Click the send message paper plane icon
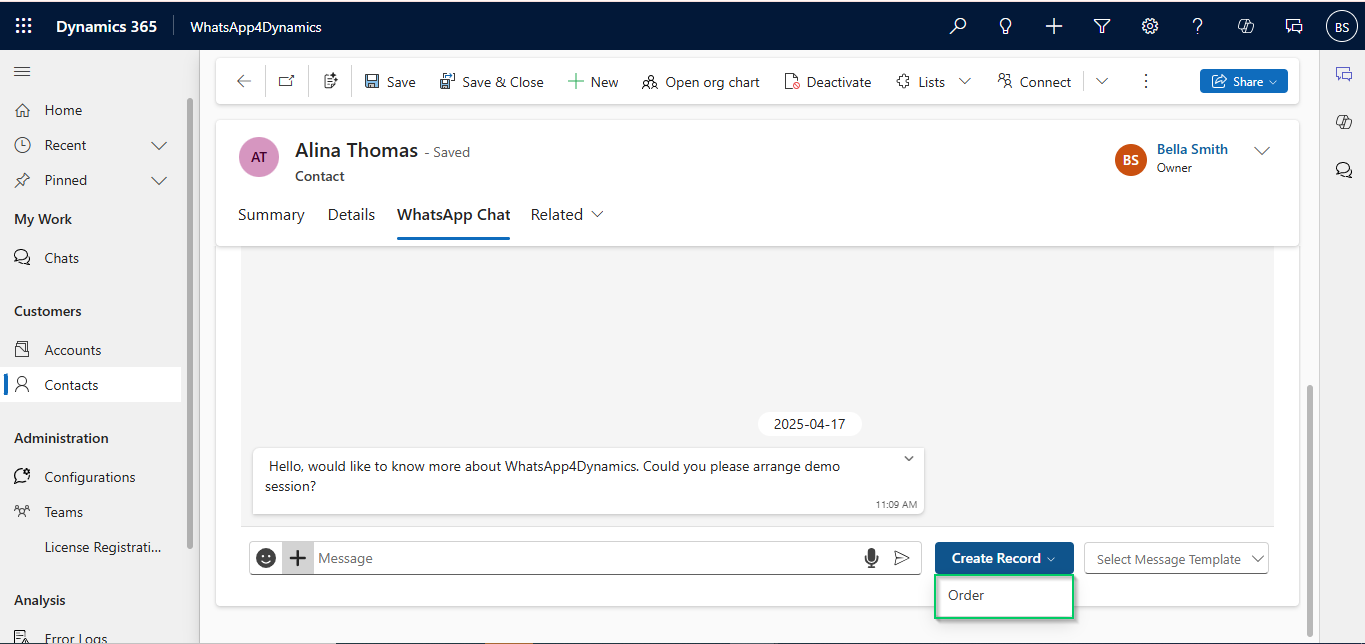 pos(902,558)
